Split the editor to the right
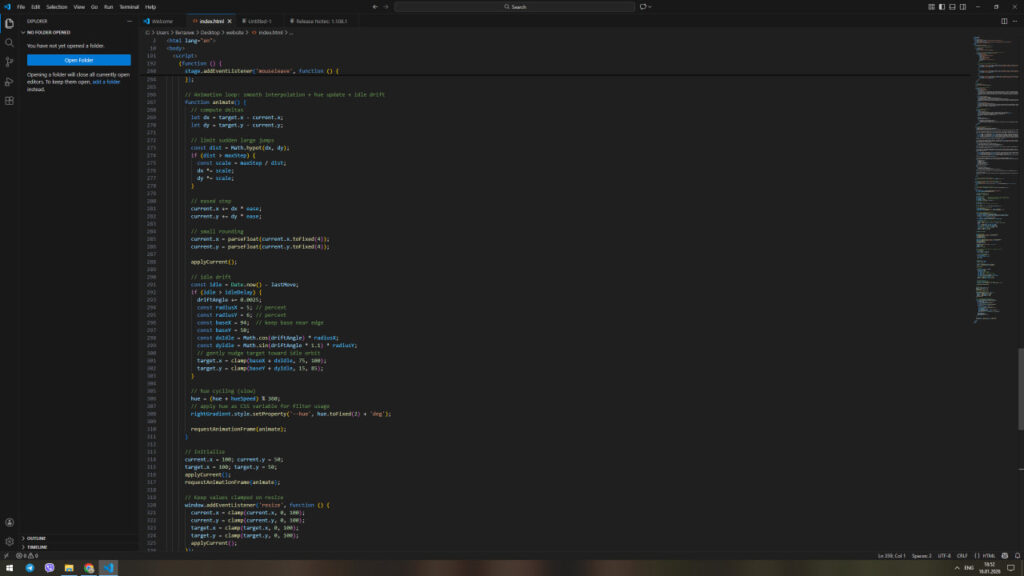This screenshot has width=1024, height=576. (x=1004, y=21)
